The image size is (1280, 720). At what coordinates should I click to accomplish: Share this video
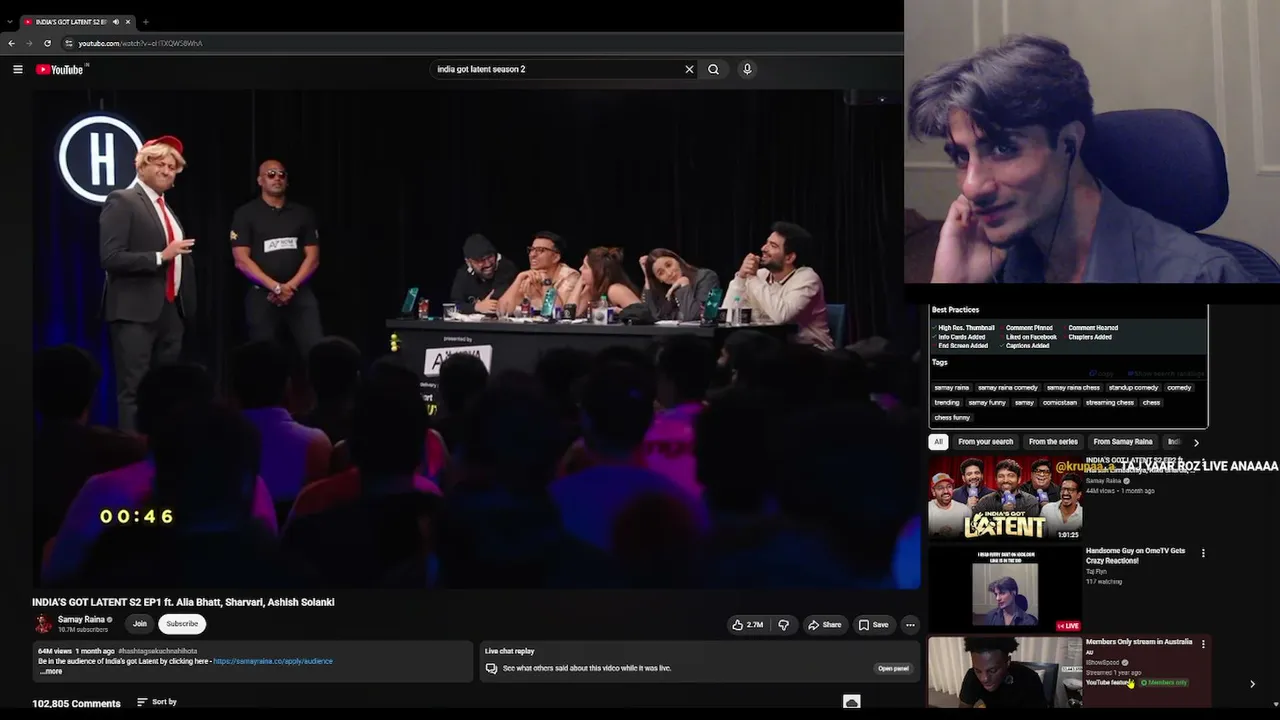click(824, 625)
